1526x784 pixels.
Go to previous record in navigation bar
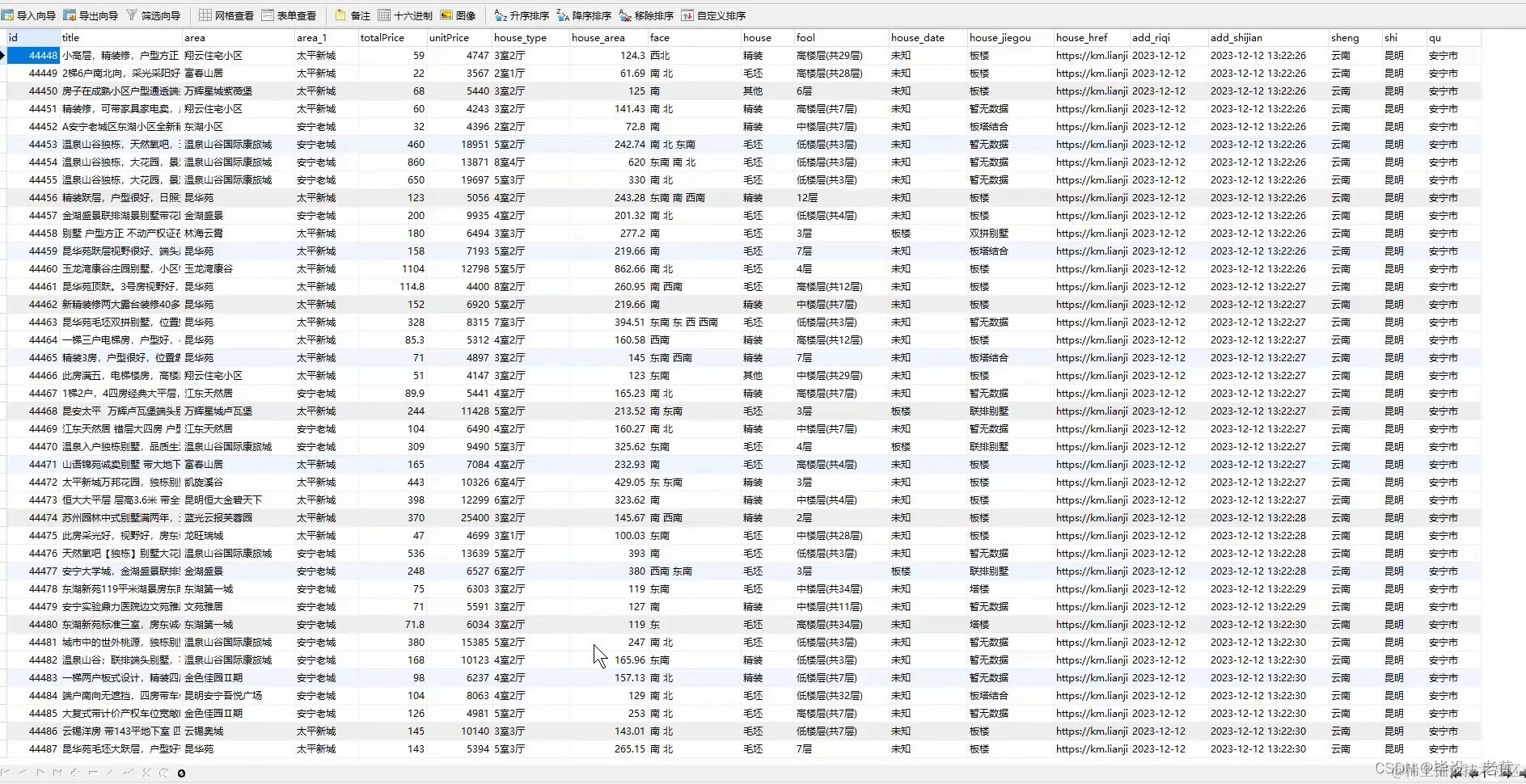point(23,773)
